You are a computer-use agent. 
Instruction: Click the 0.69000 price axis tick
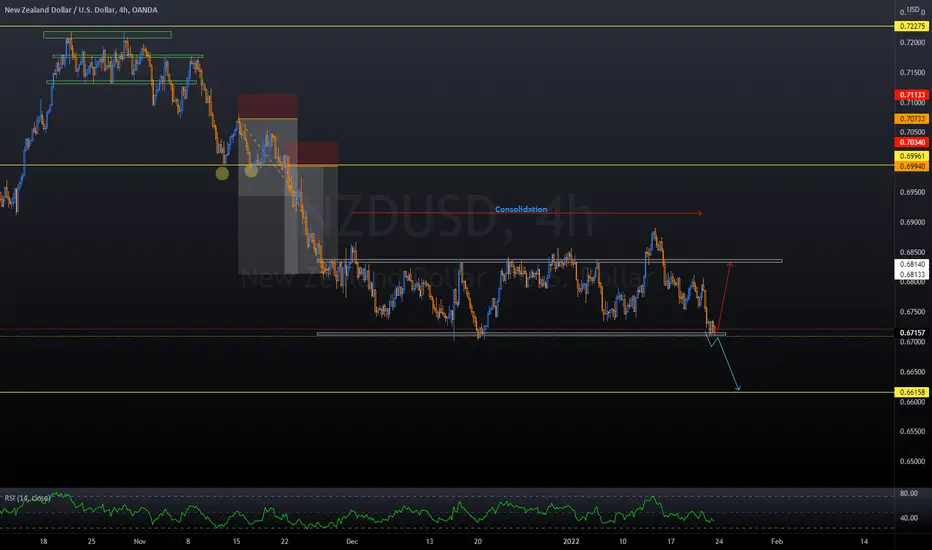pyautogui.click(x=912, y=222)
